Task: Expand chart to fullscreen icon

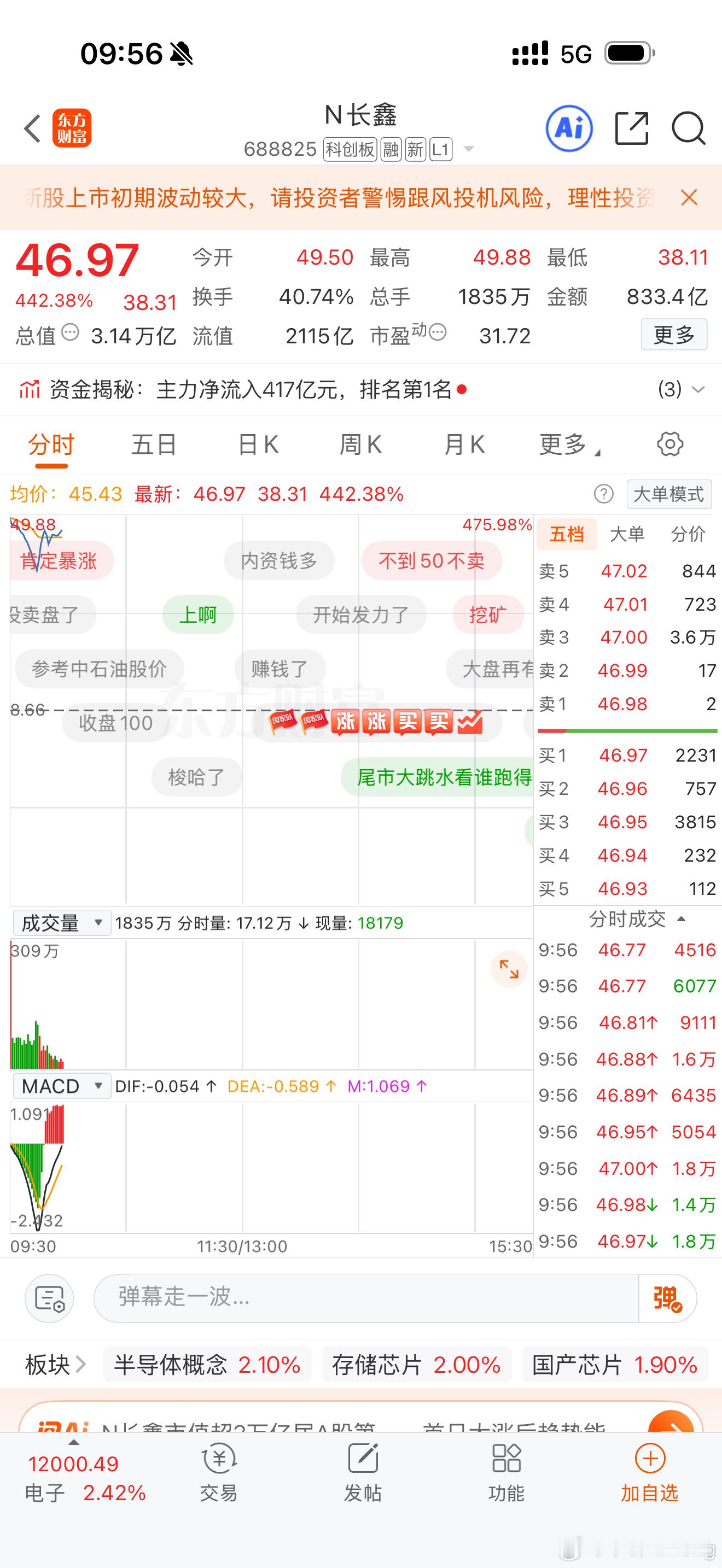Action: point(508,969)
